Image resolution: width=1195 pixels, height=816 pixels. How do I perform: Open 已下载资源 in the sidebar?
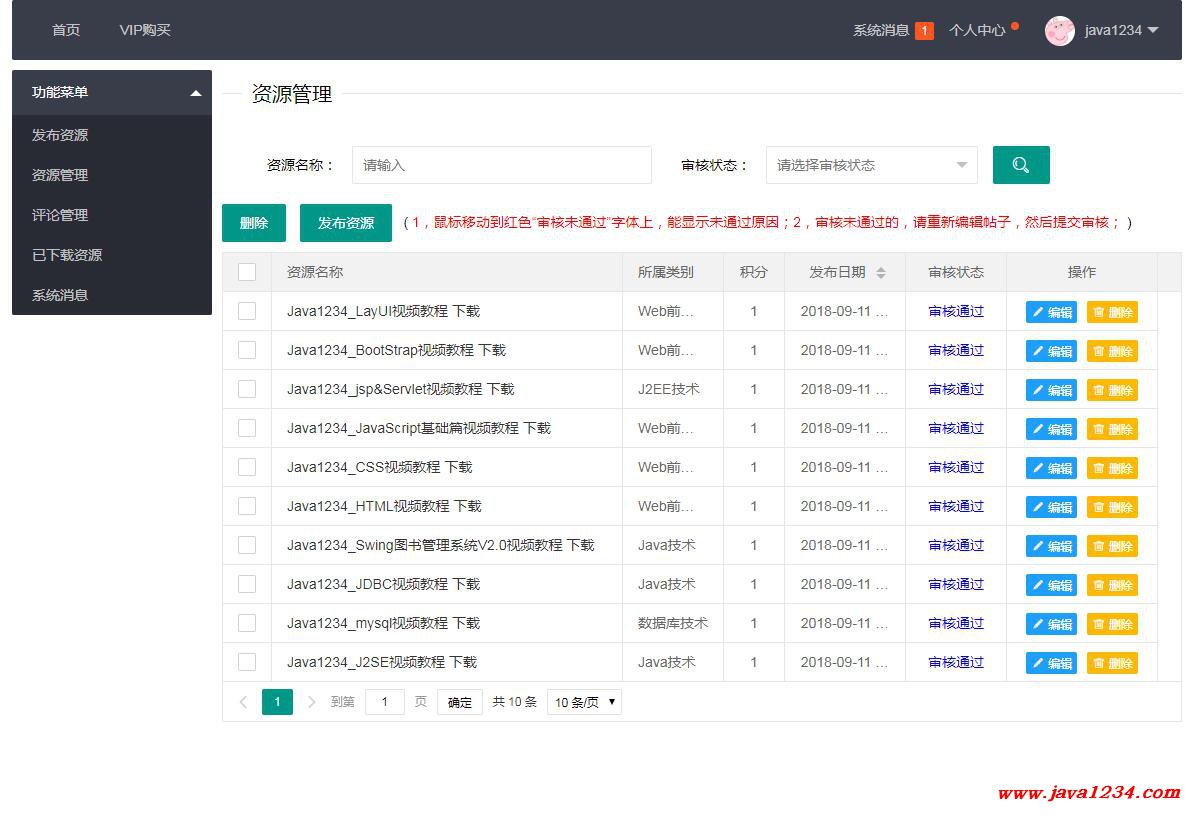tap(112, 255)
